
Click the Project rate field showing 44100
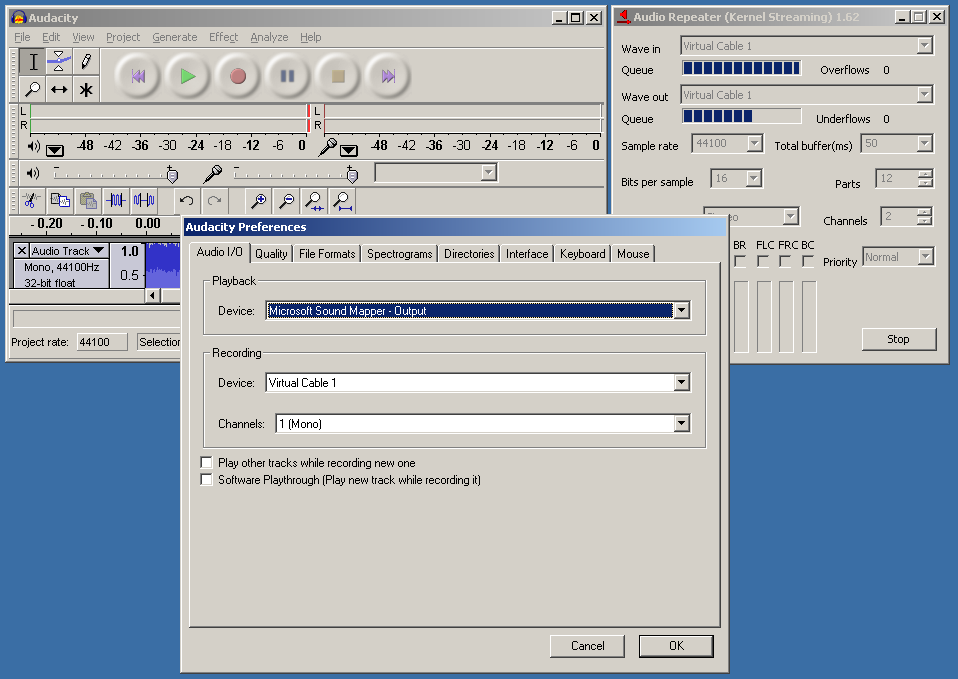tap(102, 342)
